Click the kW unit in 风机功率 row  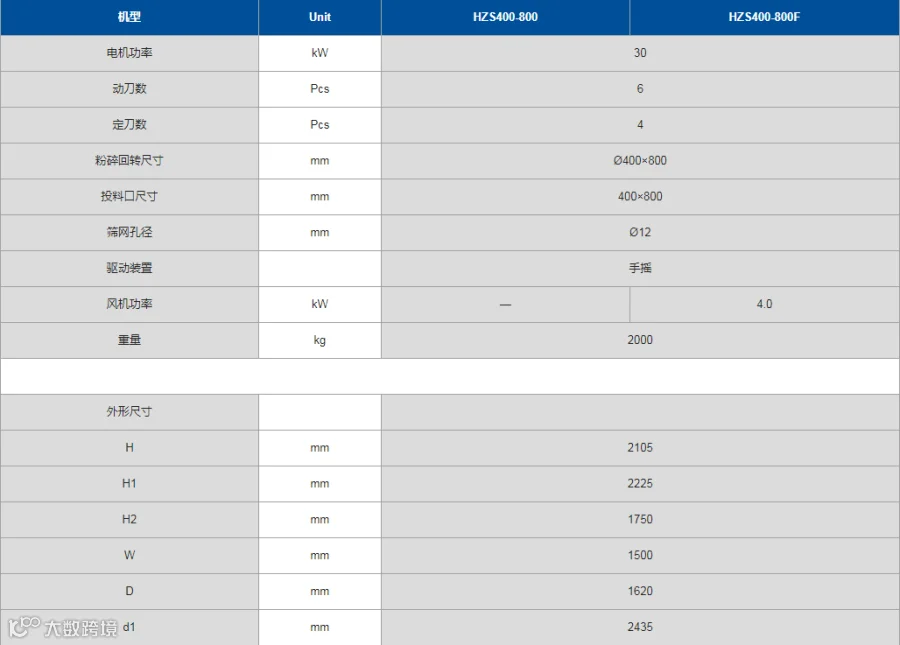320,304
